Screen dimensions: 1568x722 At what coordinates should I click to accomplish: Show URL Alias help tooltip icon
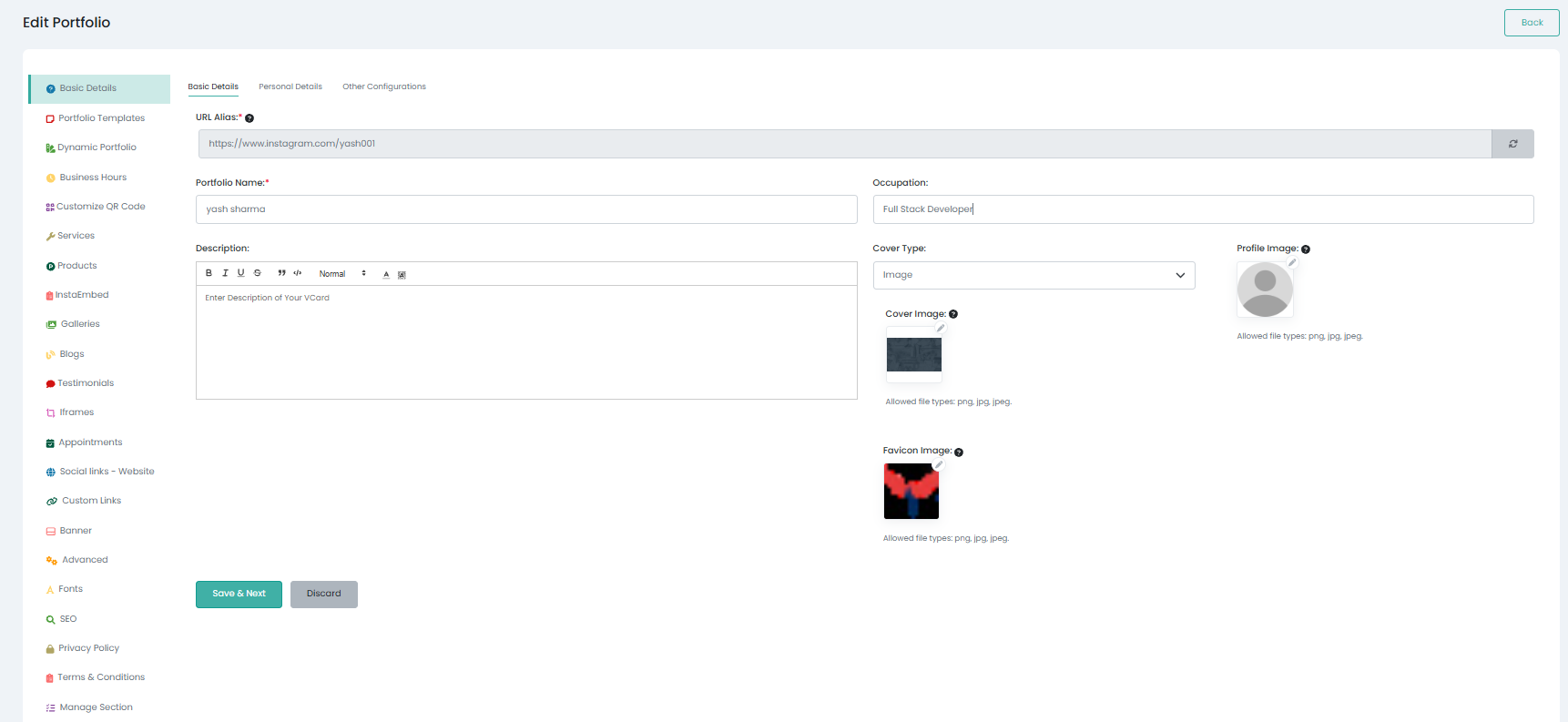click(249, 118)
